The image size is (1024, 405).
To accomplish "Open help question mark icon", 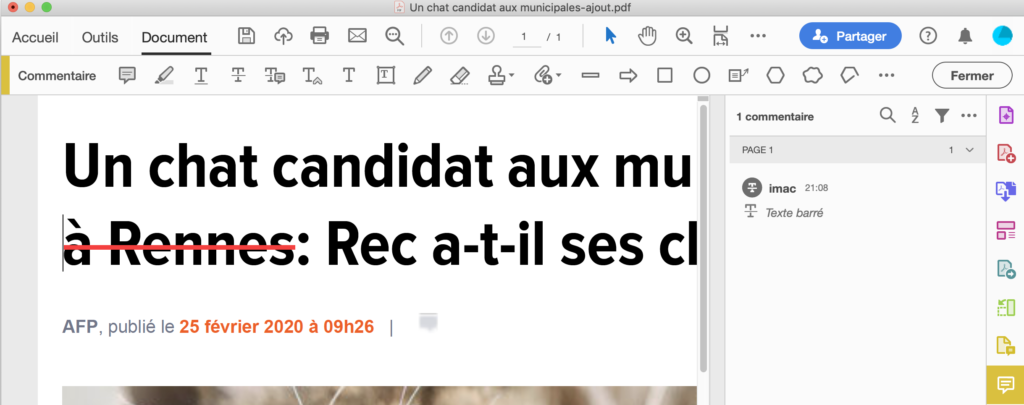I will (928, 37).
